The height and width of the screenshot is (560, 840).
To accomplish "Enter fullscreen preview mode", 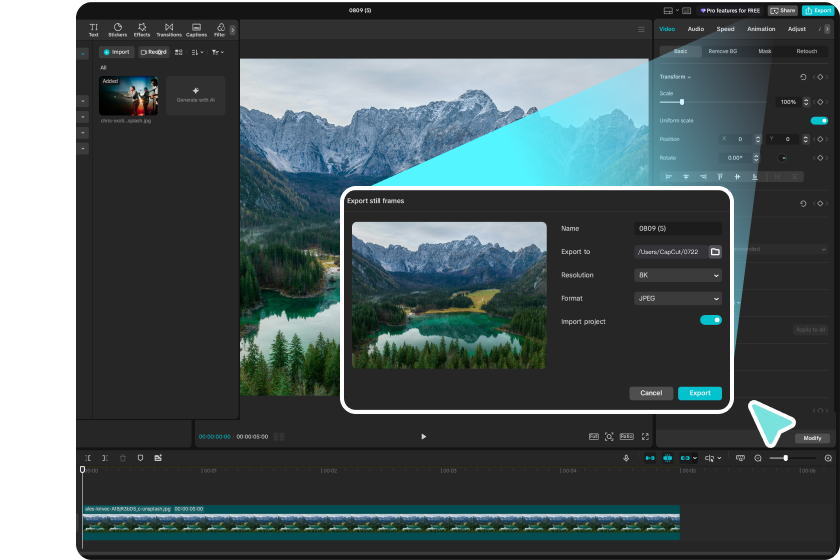I will [645, 437].
